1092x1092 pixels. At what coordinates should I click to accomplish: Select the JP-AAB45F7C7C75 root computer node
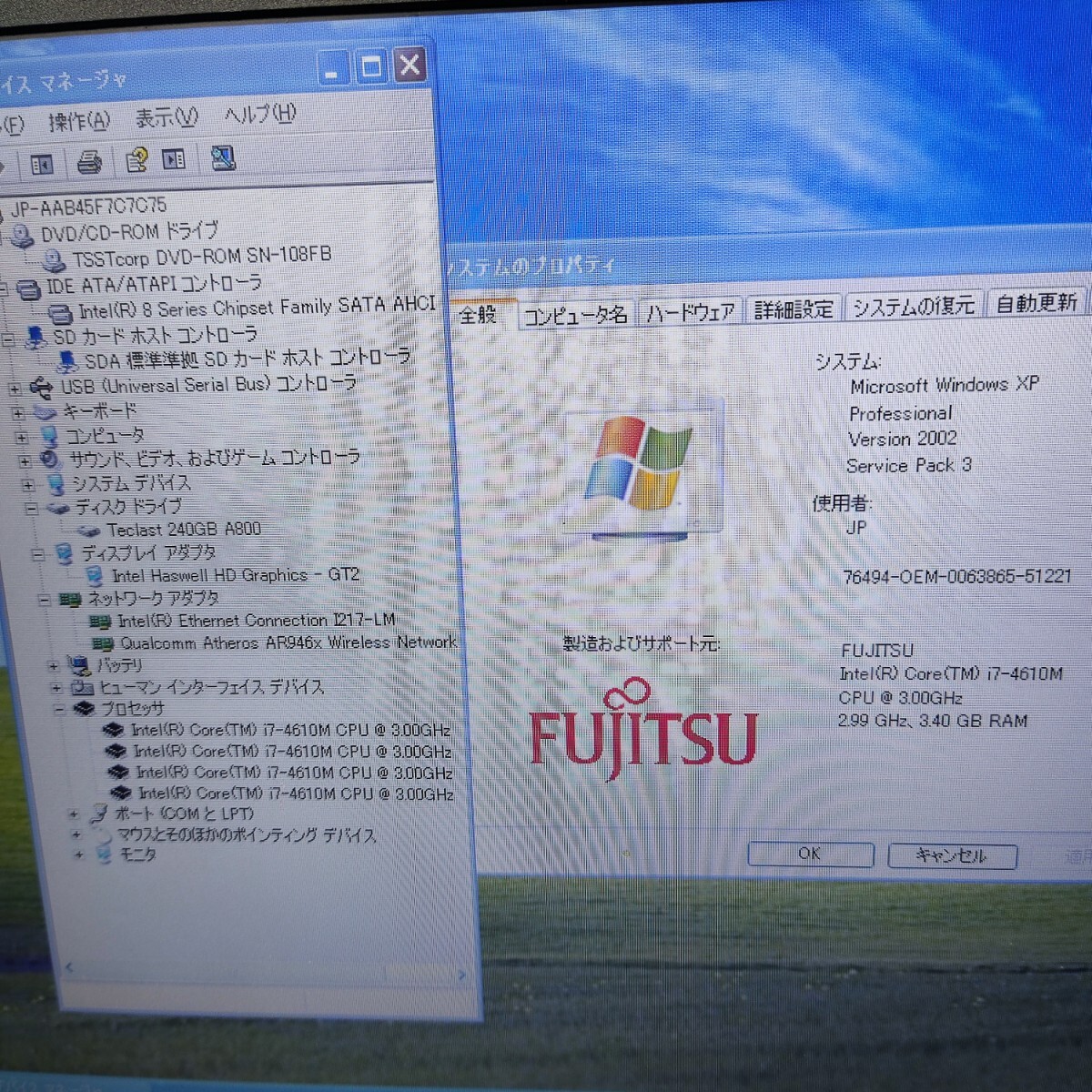[89, 207]
